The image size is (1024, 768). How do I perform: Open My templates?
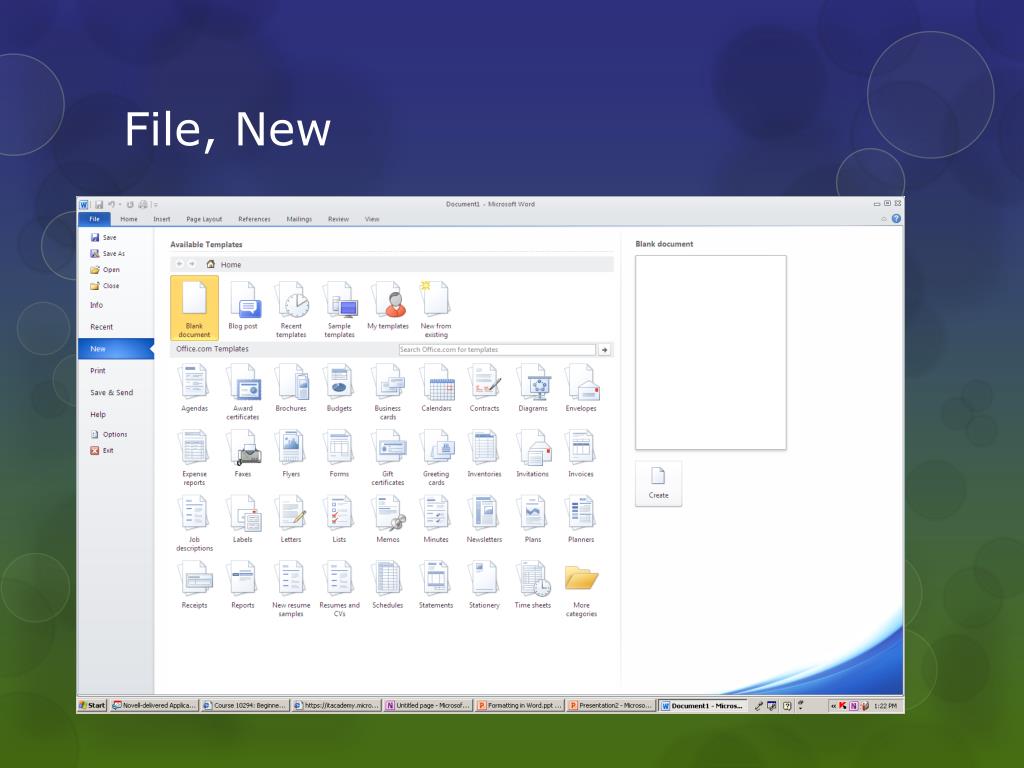pyautogui.click(x=388, y=306)
